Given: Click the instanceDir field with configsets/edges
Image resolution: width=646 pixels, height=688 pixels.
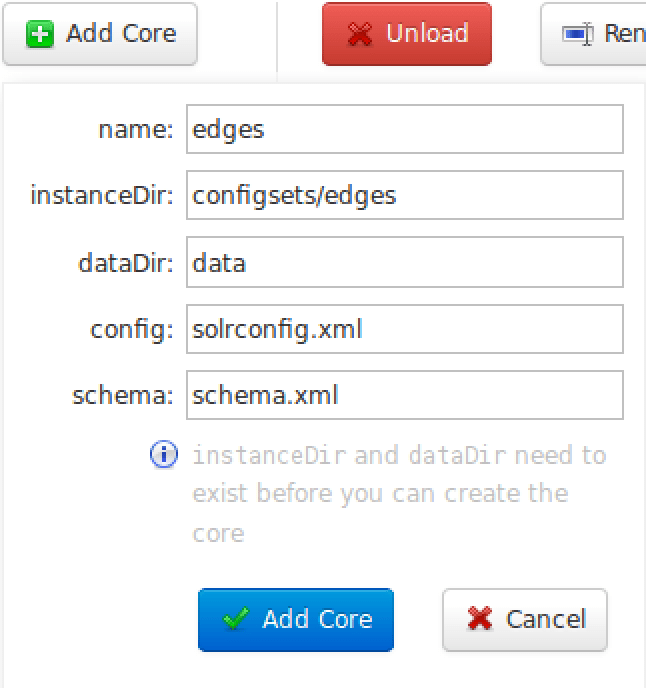Looking at the screenshot, I should point(405,195).
